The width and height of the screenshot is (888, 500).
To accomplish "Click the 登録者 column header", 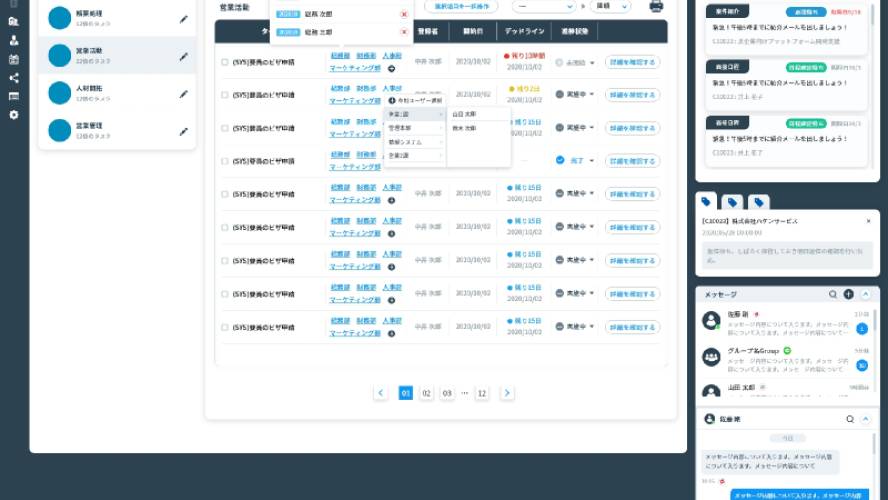I will point(428,32).
